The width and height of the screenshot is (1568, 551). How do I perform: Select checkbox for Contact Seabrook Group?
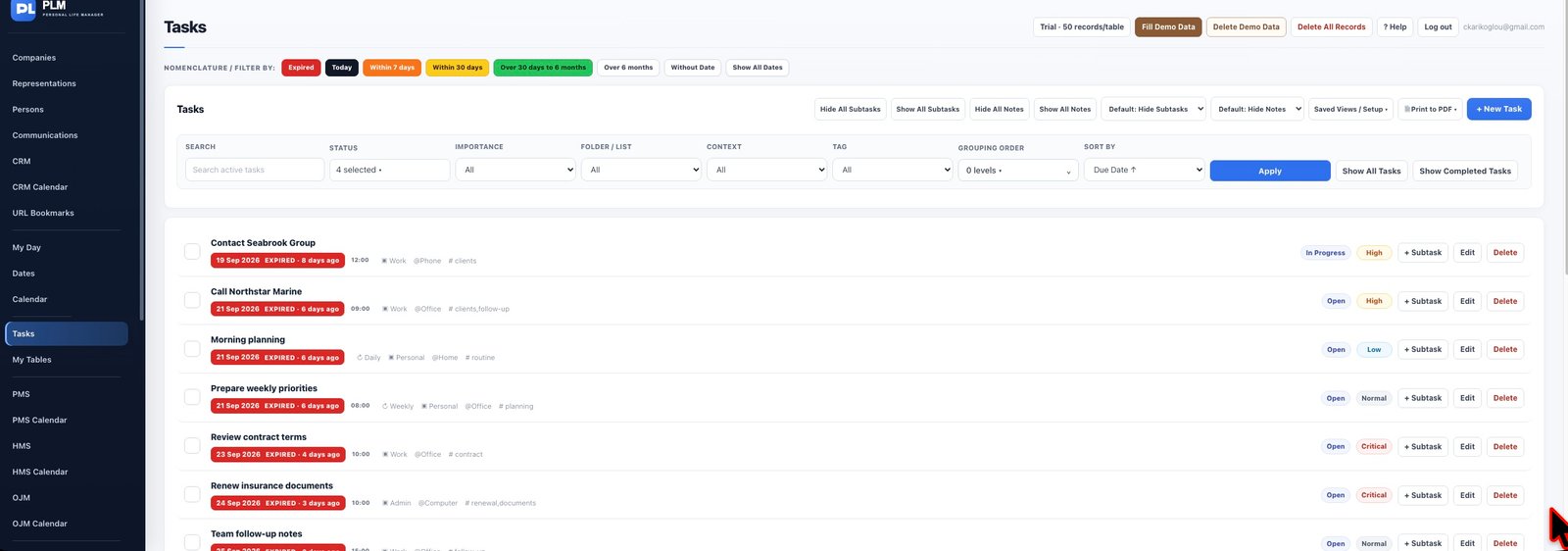point(192,252)
